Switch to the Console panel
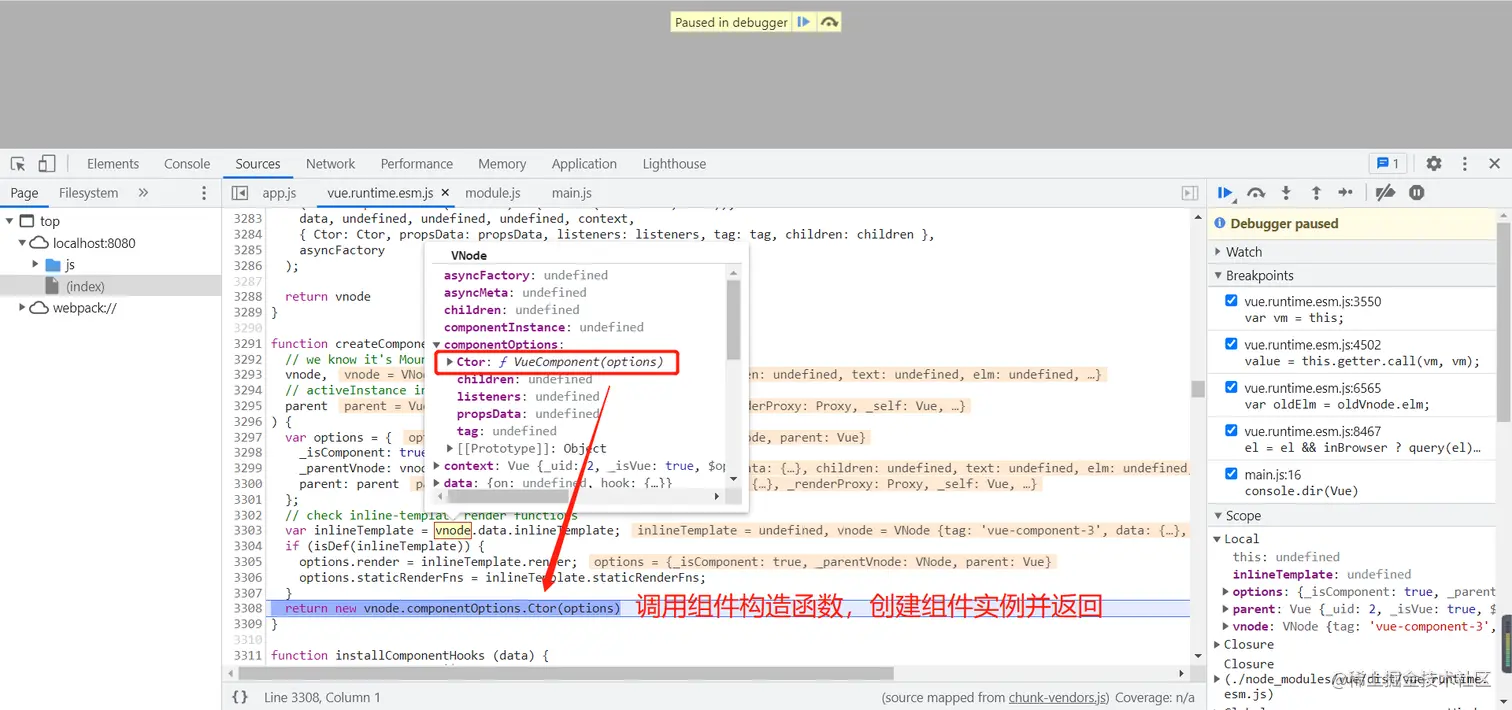 [x=187, y=164]
